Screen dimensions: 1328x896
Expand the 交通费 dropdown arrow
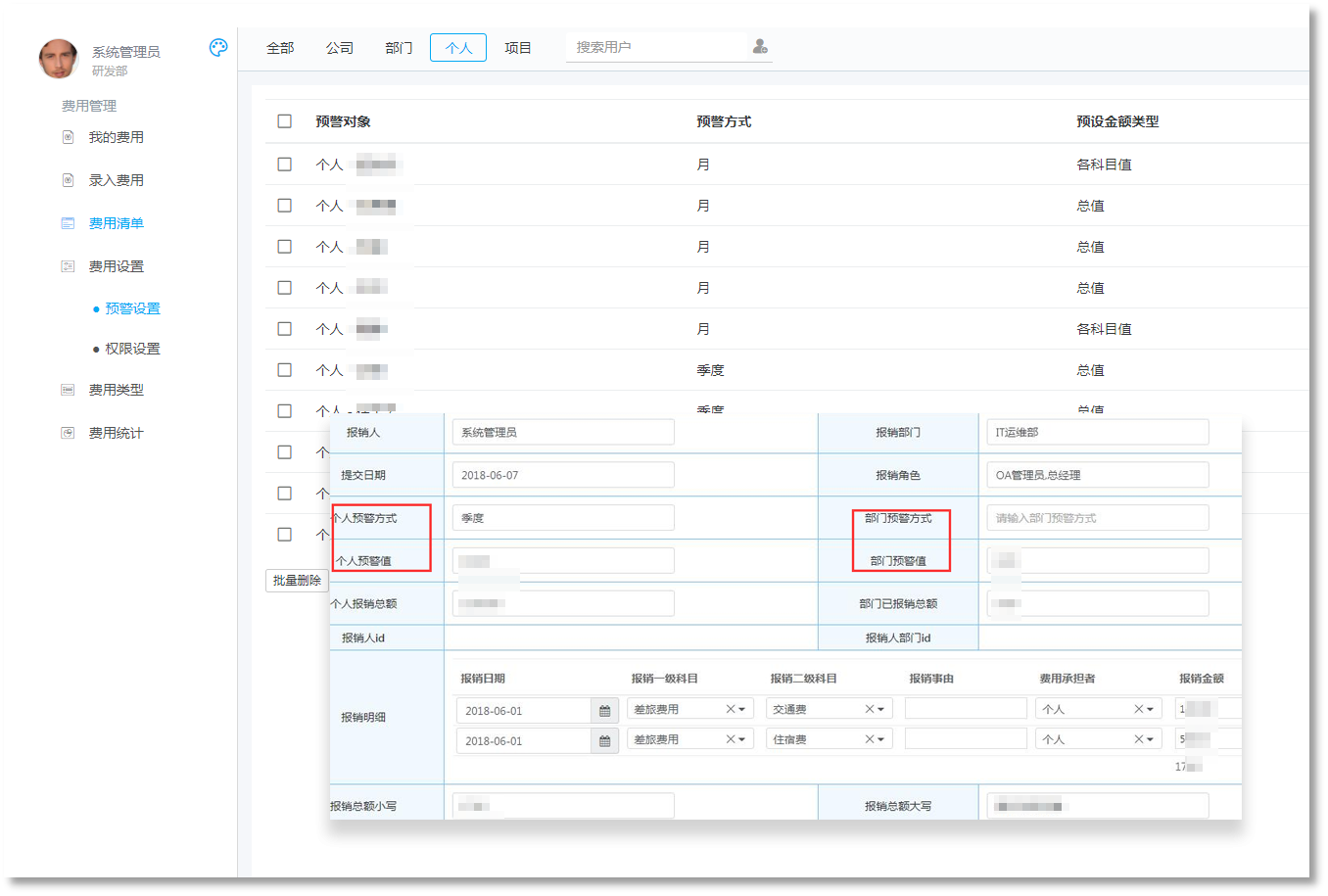pyautogui.click(x=881, y=710)
